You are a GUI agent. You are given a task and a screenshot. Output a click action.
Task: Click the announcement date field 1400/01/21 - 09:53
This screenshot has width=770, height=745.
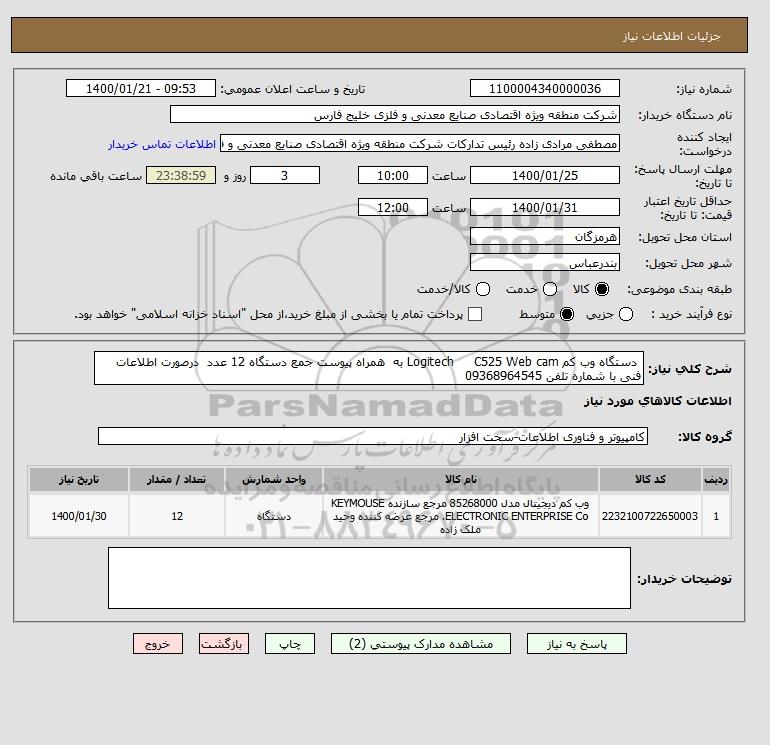click(x=141, y=88)
